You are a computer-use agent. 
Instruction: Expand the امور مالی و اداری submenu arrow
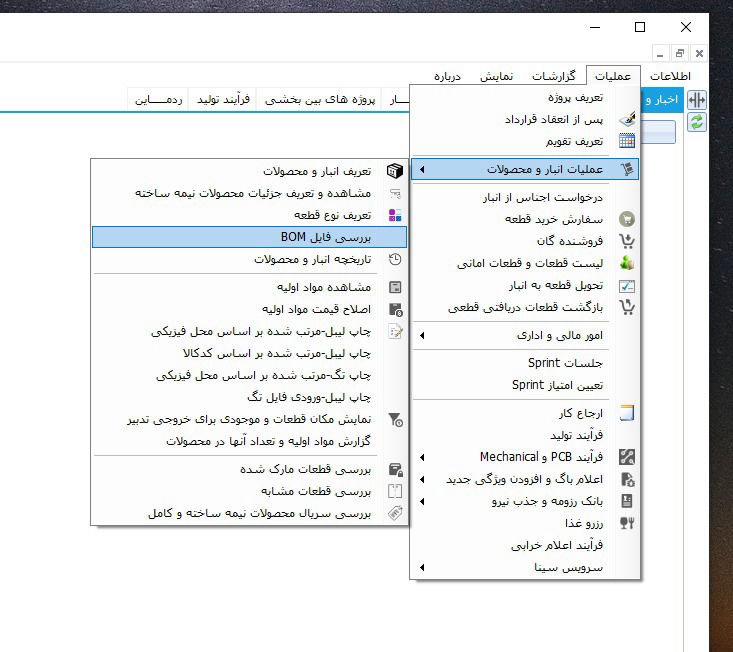click(x=422, y=335)
